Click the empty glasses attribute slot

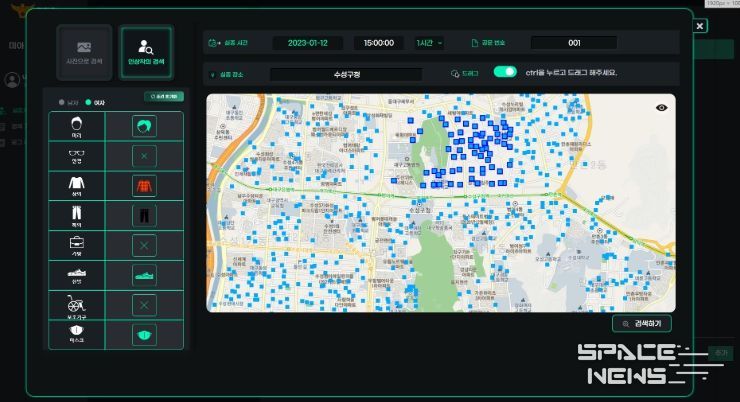(146, 156)
